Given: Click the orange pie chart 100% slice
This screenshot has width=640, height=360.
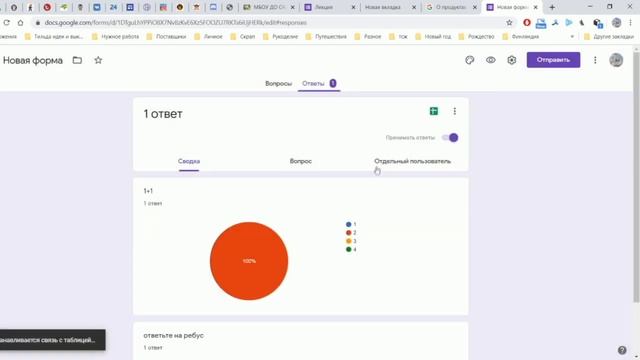Looking at the screenshot, I should (x=249, y=261).
